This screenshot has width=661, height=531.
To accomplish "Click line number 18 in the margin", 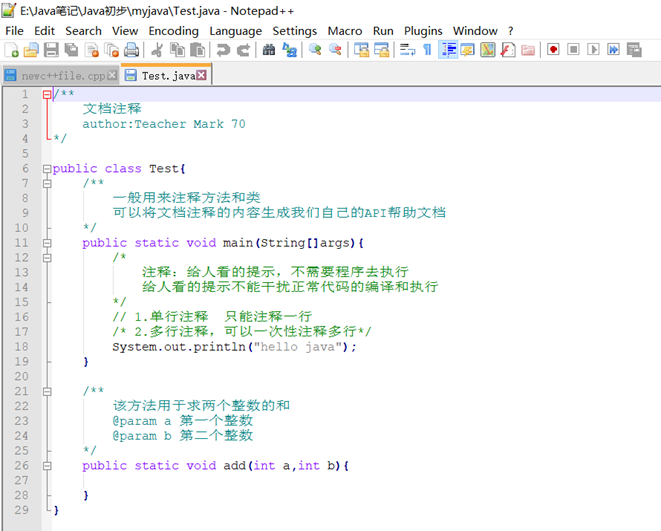I will coord(21,347).
